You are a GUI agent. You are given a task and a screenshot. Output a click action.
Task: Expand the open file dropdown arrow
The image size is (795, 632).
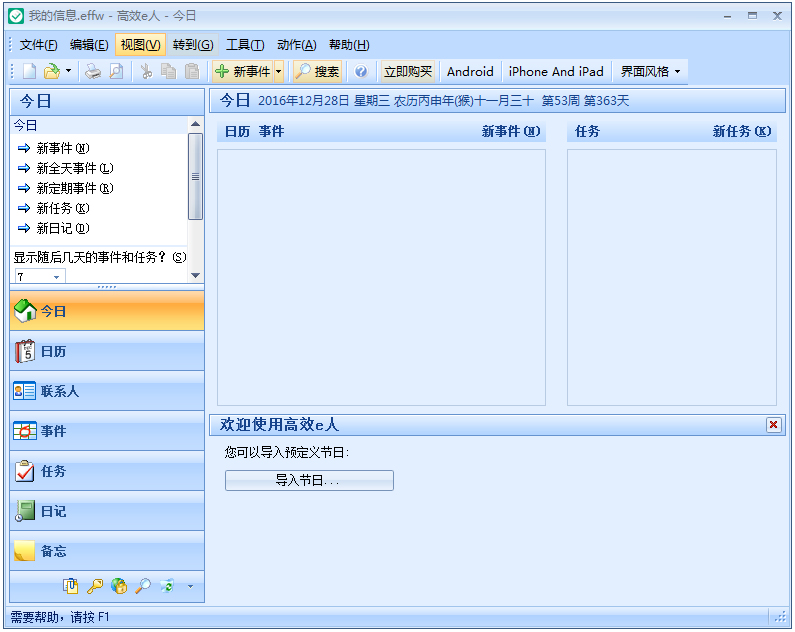pyautogui.click(x=68, y=71)
